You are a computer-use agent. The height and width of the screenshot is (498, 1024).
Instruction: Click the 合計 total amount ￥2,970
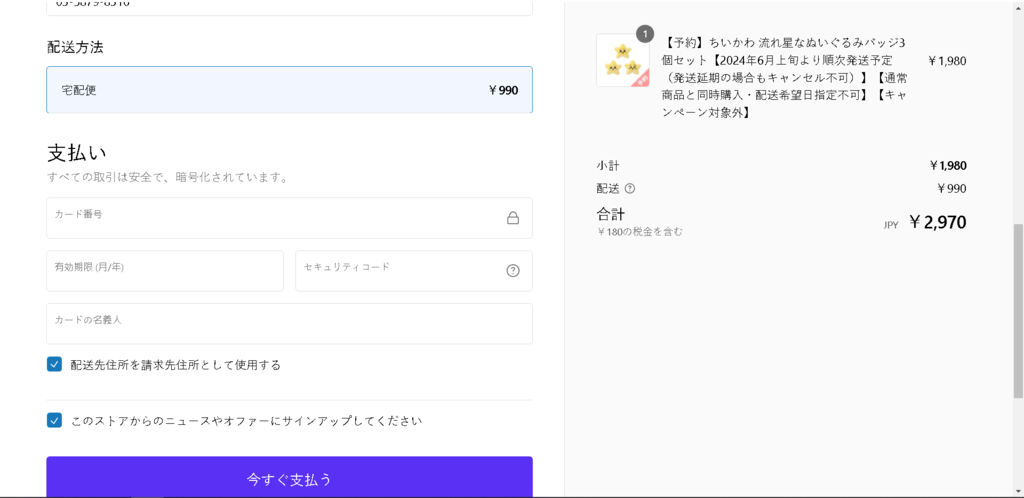pos(937,223)
